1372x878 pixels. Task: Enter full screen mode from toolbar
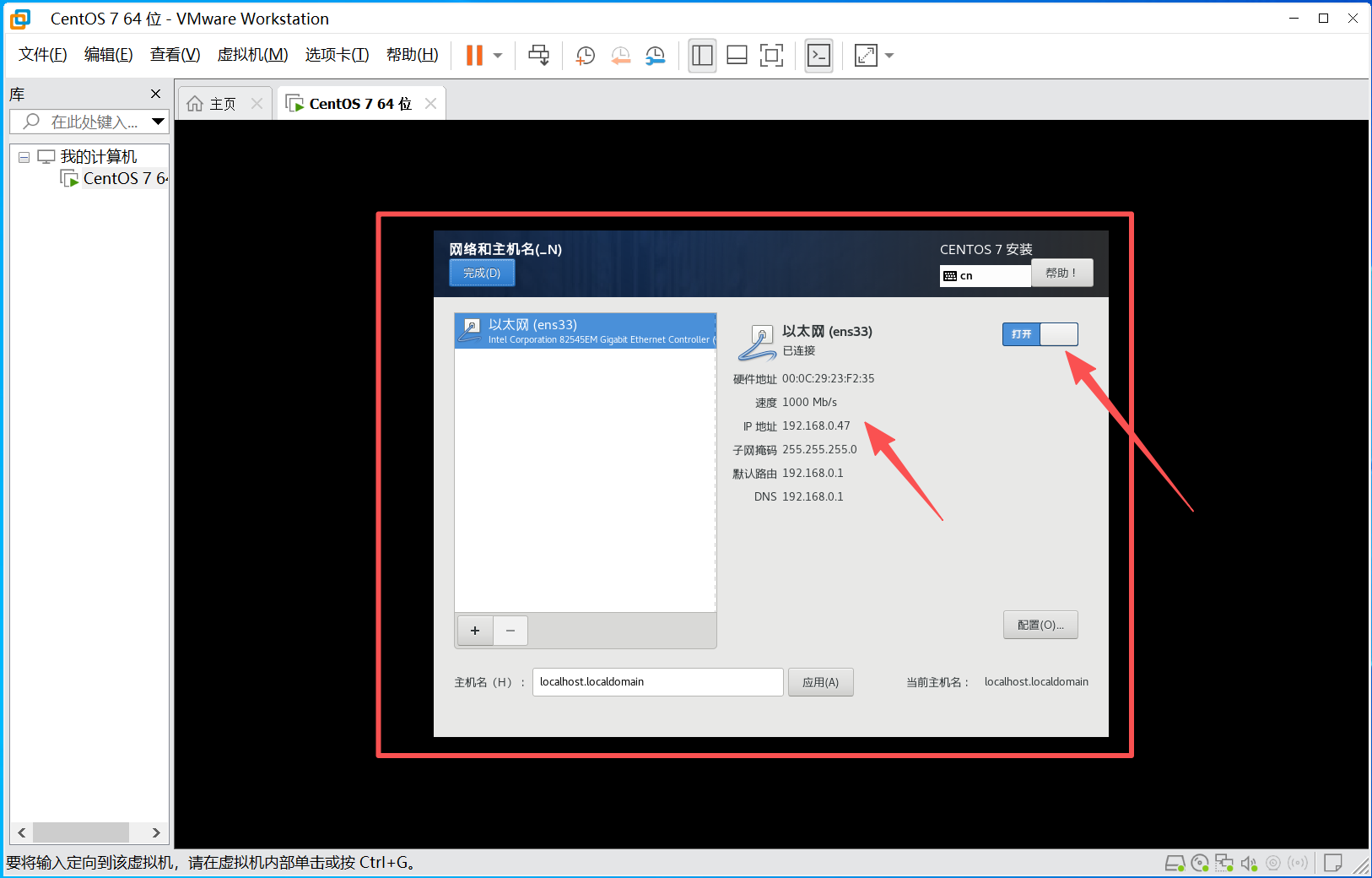point(771,56)
